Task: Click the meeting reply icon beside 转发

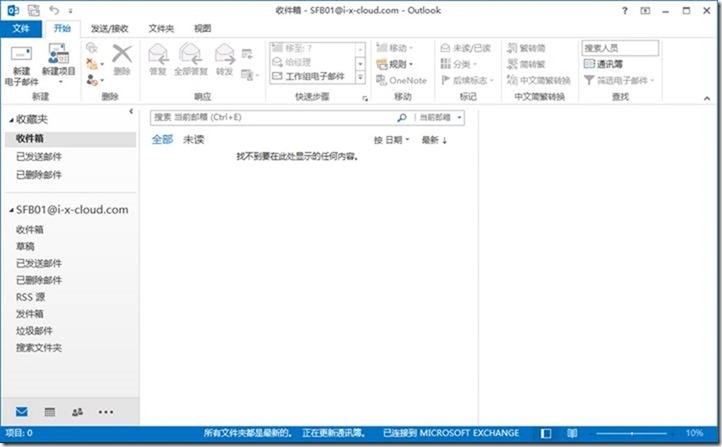Action: point(247,54)
